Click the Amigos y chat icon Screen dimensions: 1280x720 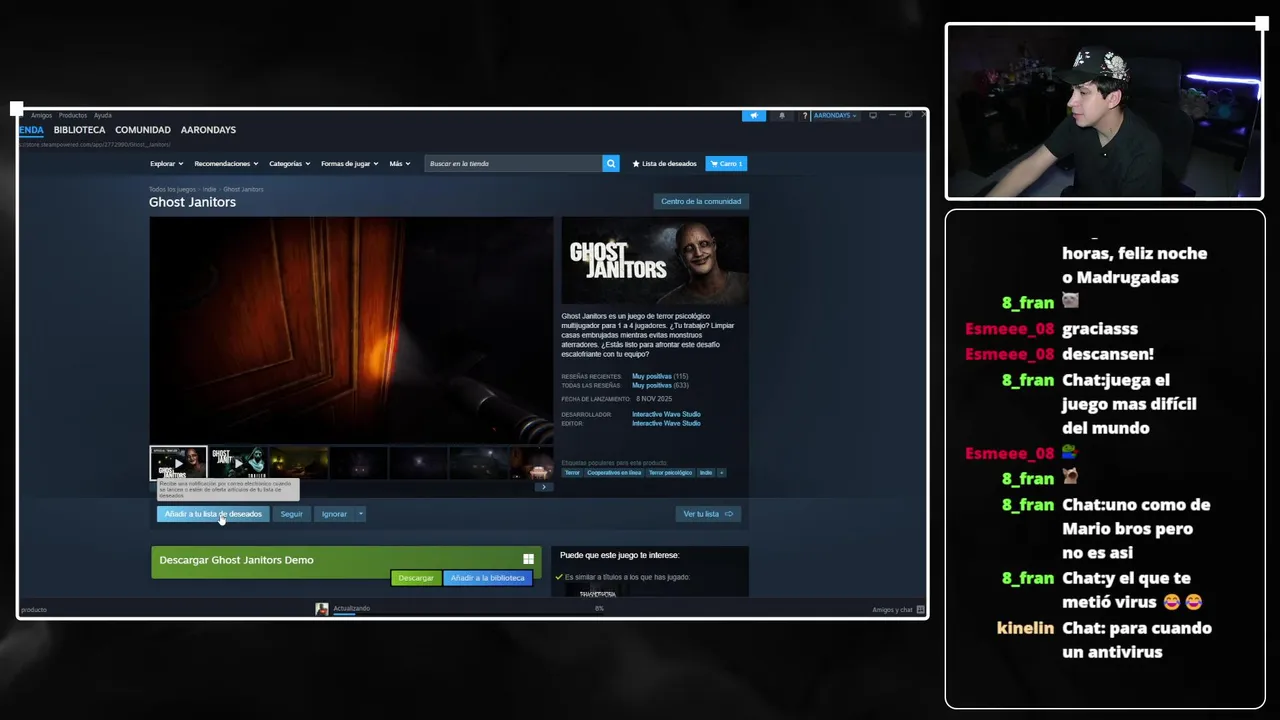click(x=920, y=609)
